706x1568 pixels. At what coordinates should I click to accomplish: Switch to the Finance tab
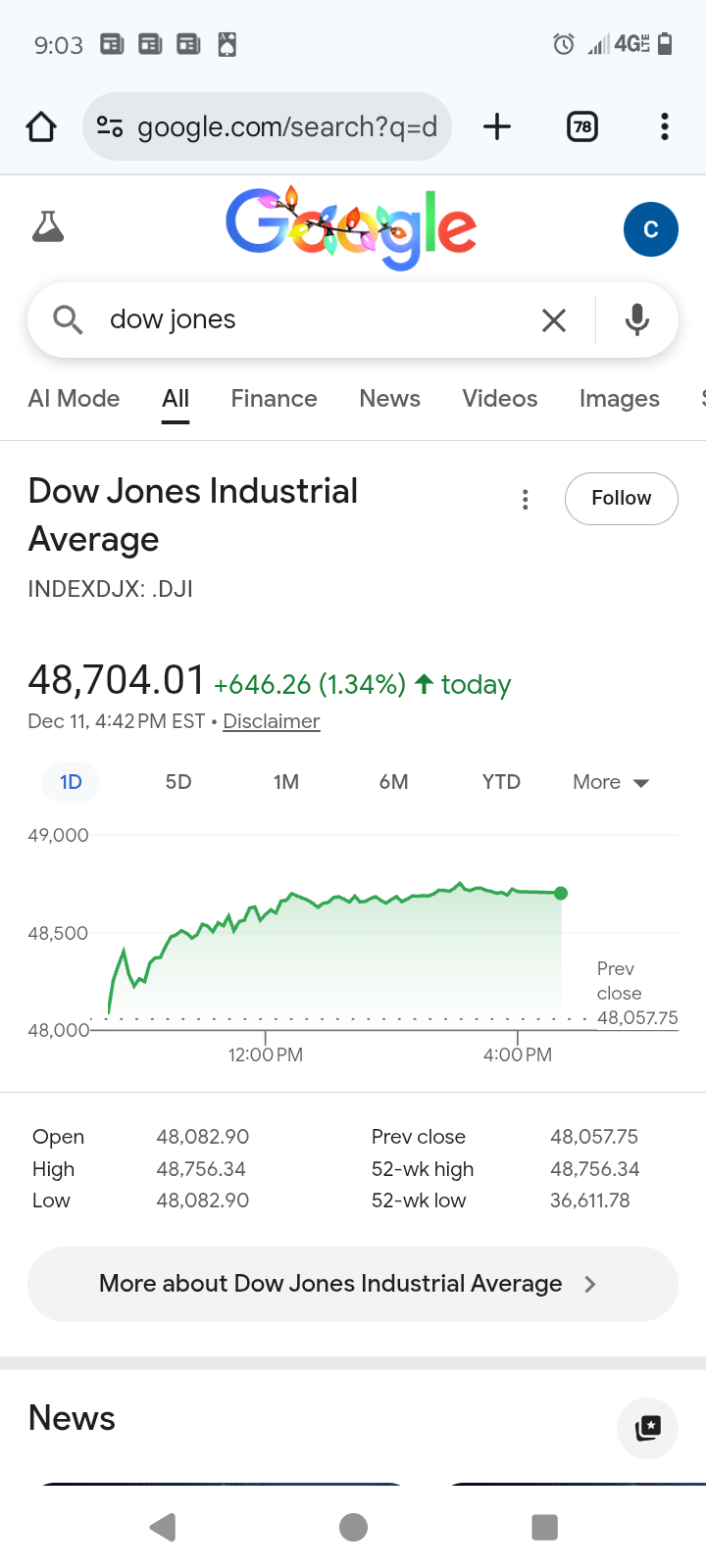point(274,399)
